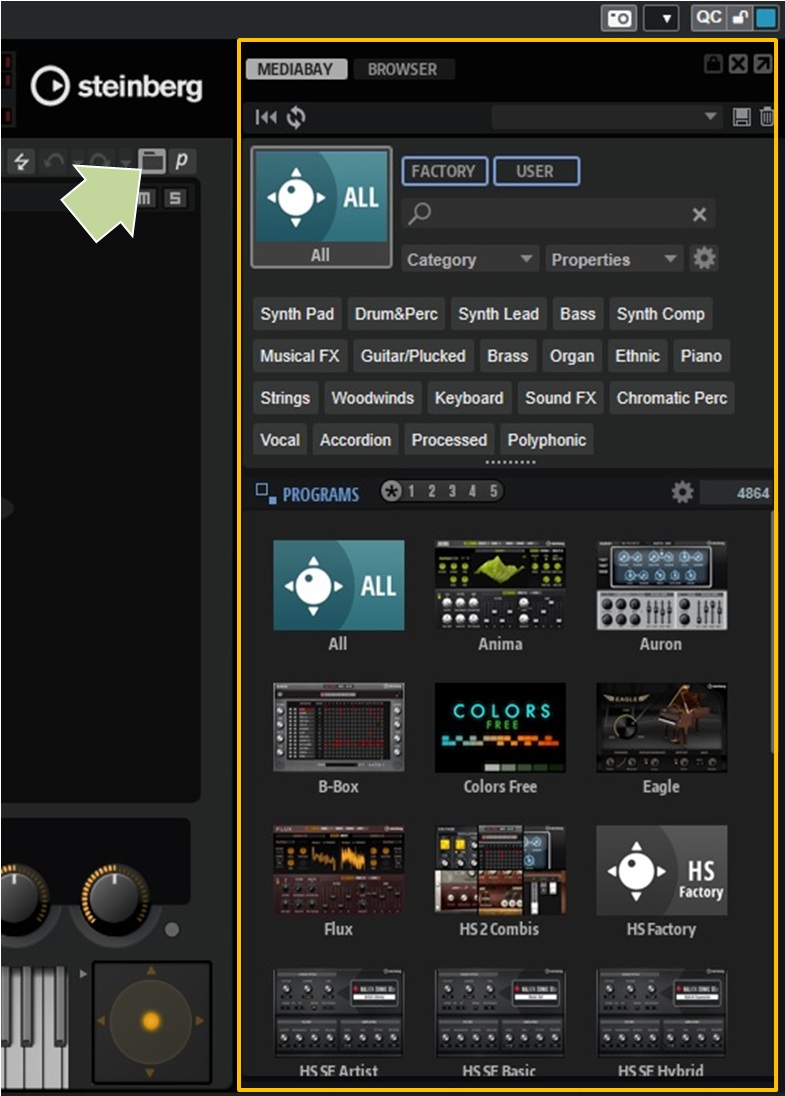
Task: Open the Category dropdown
Action: point(470,260)
